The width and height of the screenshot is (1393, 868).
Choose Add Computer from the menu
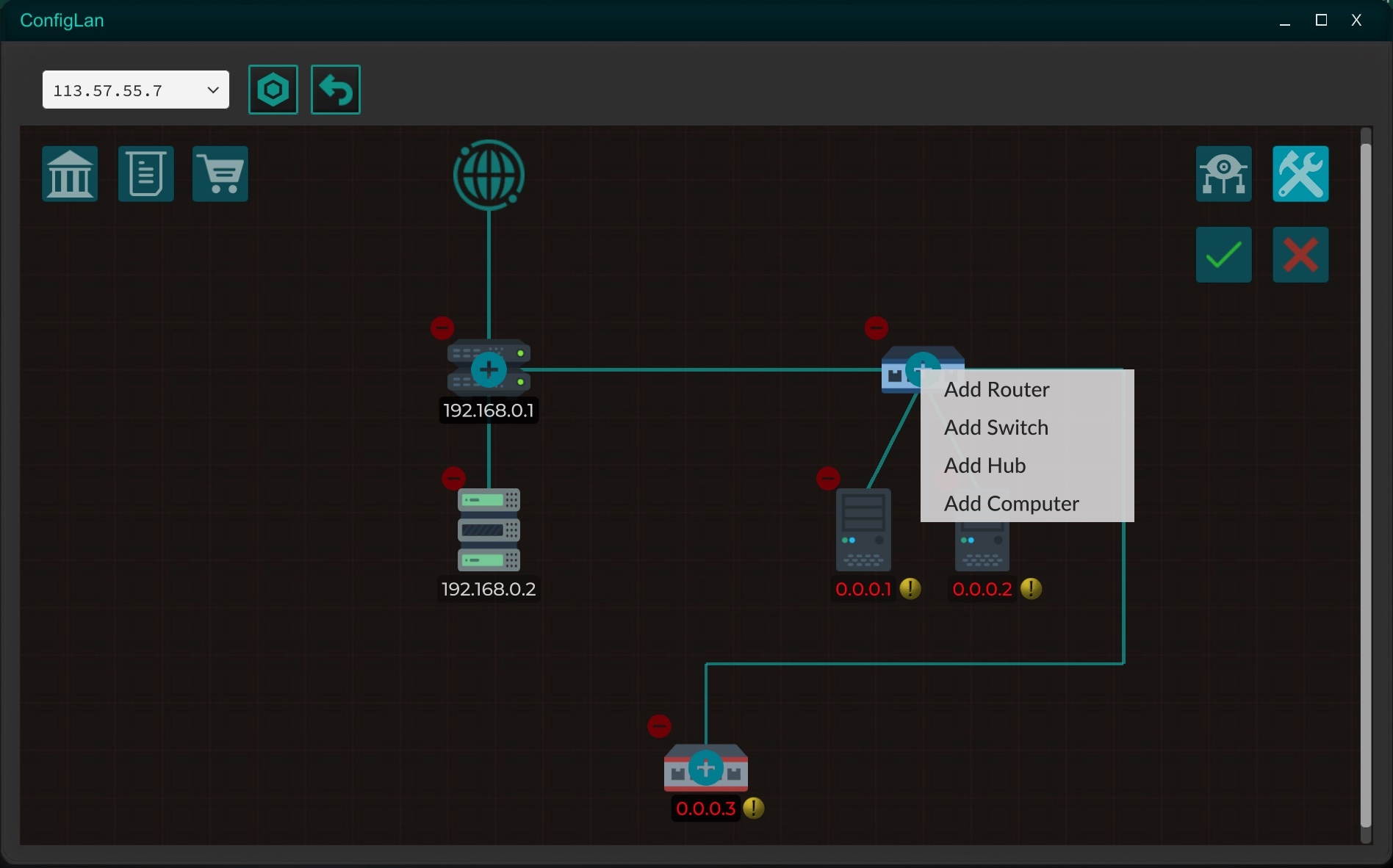coord(1011,504)
